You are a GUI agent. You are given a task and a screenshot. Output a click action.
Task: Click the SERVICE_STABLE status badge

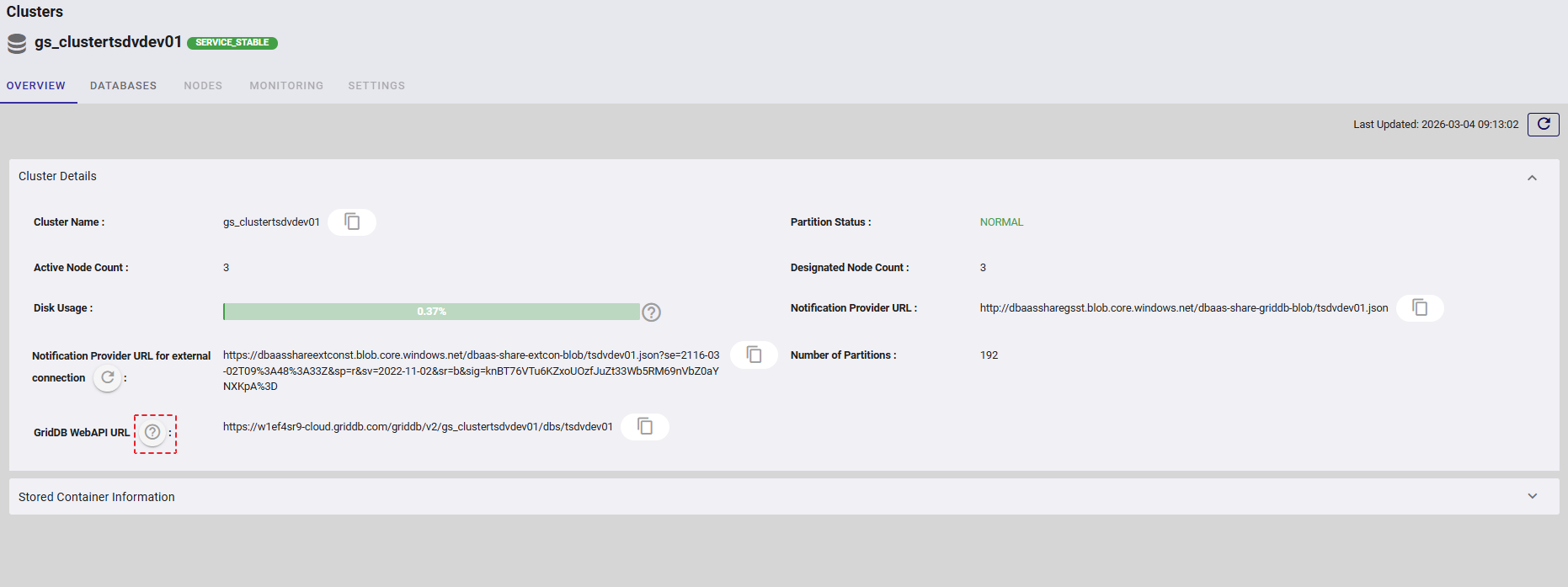point(232,43)
